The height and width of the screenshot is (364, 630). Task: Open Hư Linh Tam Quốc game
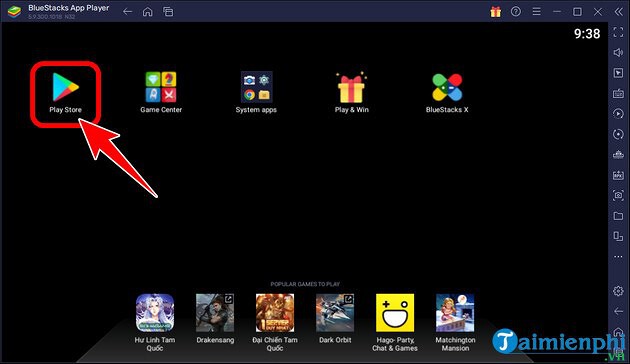pyautogui.click(x=155, y=323)
